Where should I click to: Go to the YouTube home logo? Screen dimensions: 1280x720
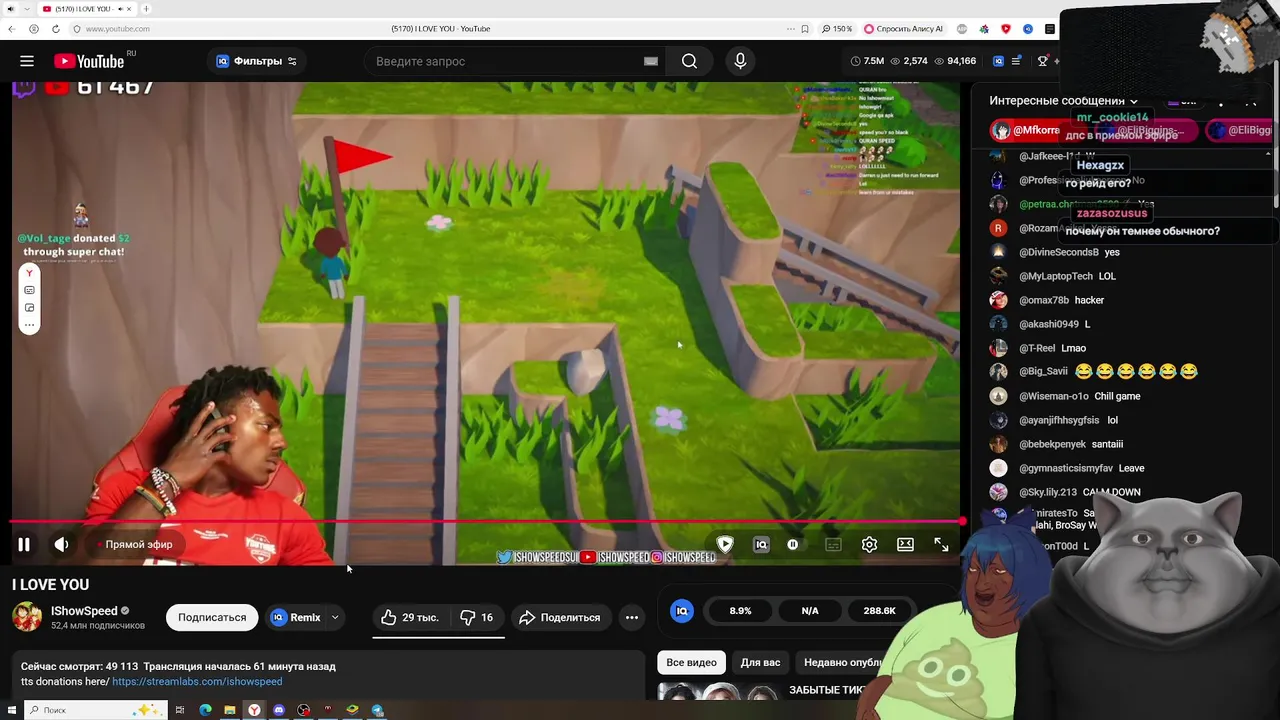point(89,61)
